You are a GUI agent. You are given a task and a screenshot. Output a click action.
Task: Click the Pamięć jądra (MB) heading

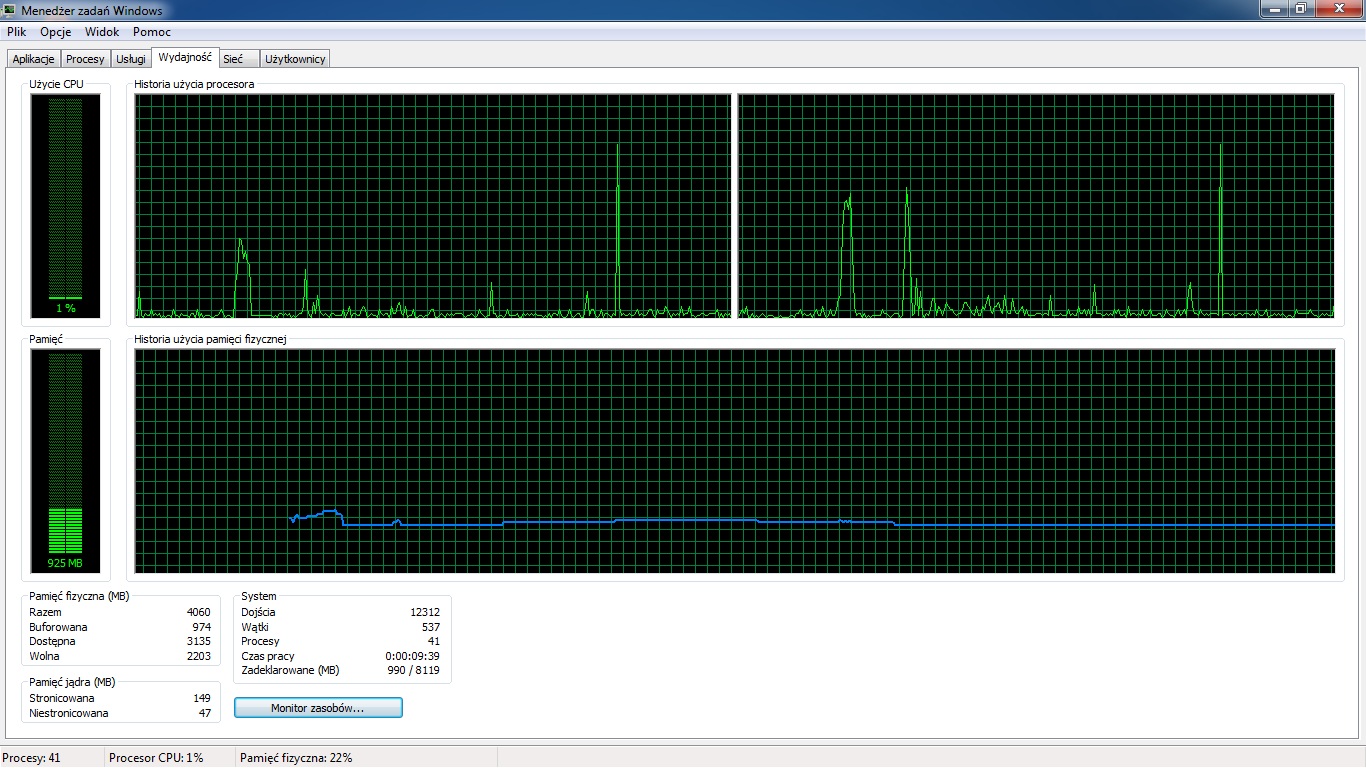click(x=72, y=682)
